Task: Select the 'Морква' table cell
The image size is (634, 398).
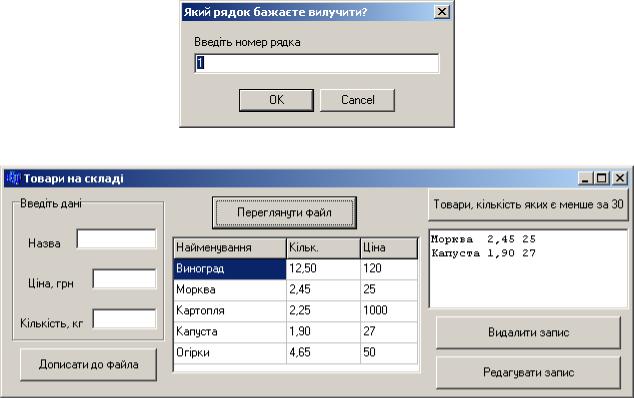Action: (230, 290)
